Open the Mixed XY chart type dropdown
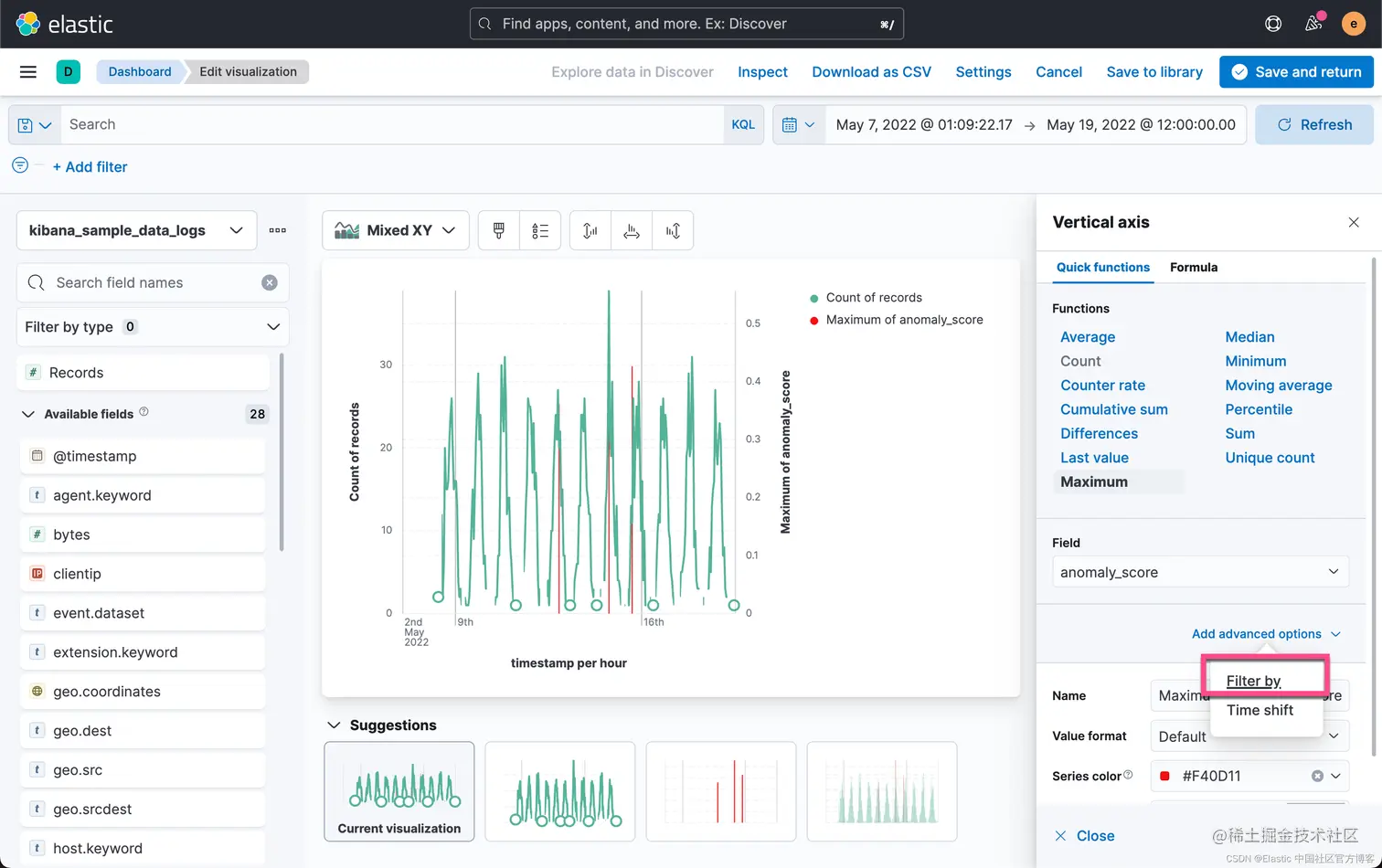Viewport: 1382px width, 868px height. click(395, 230)
